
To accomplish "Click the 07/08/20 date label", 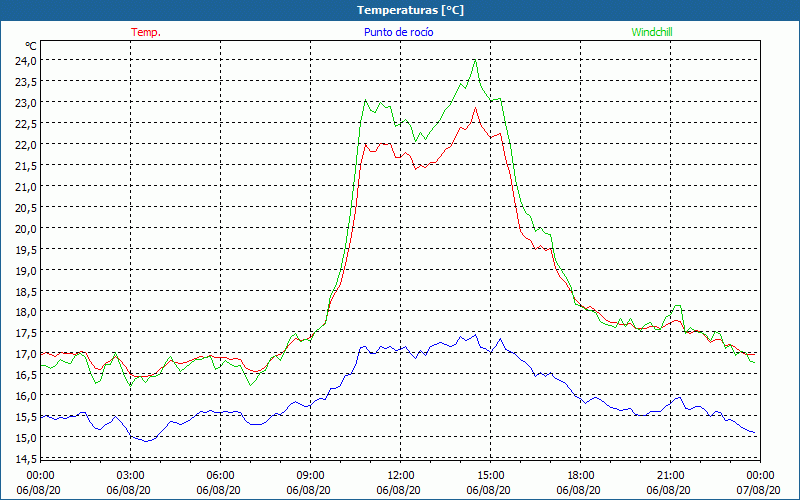I will tap(758, 490).
